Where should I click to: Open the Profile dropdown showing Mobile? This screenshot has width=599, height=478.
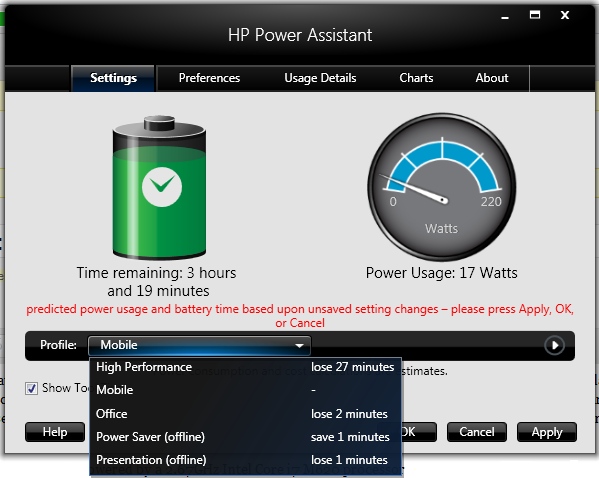pos(199,345)
